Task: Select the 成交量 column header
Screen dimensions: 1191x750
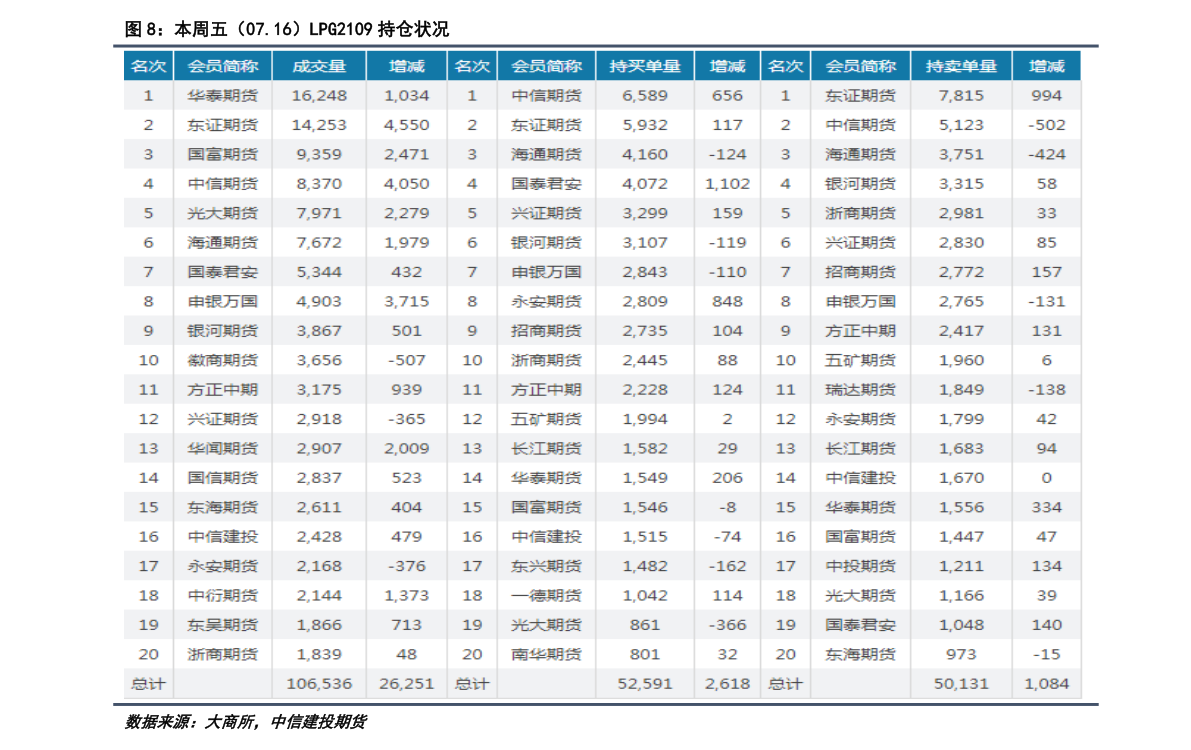Action: (x=319, y=66)
